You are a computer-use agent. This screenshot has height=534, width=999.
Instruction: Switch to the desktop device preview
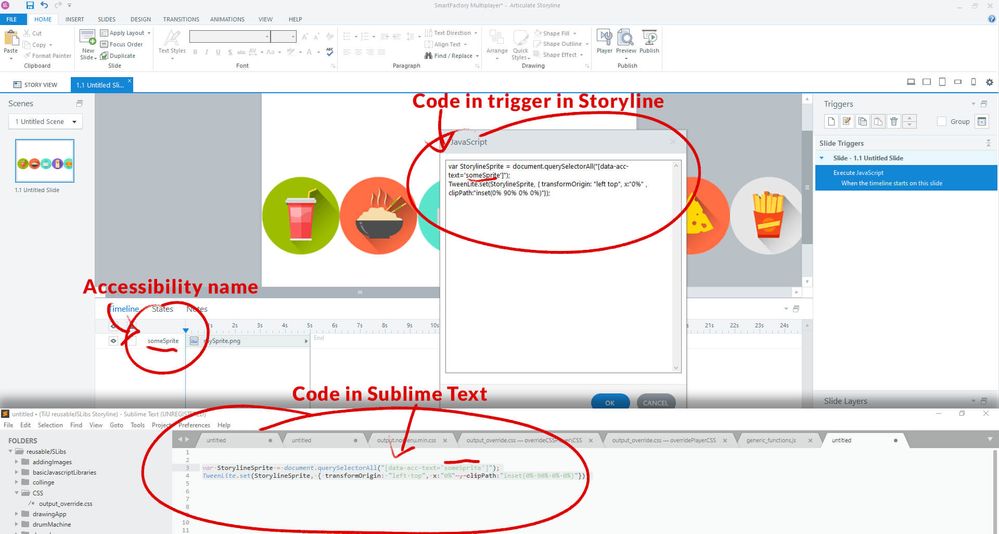[x=910, y=84]
